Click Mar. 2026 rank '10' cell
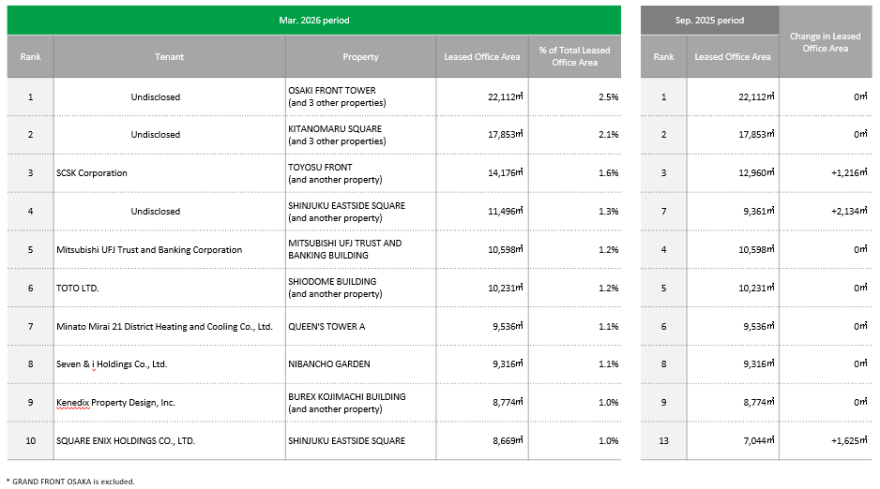This screenshot has height=489, width=880. click(x=30, y=441)
